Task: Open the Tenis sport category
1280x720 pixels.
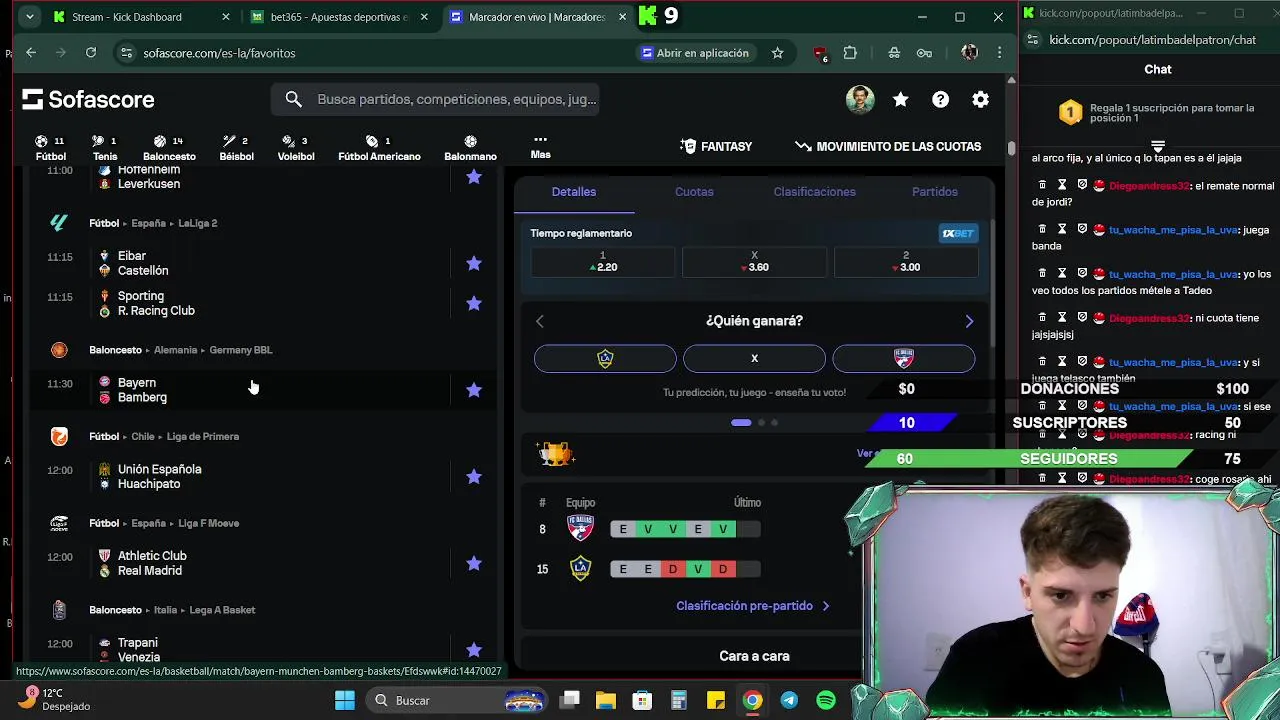Action: (105, 148)
